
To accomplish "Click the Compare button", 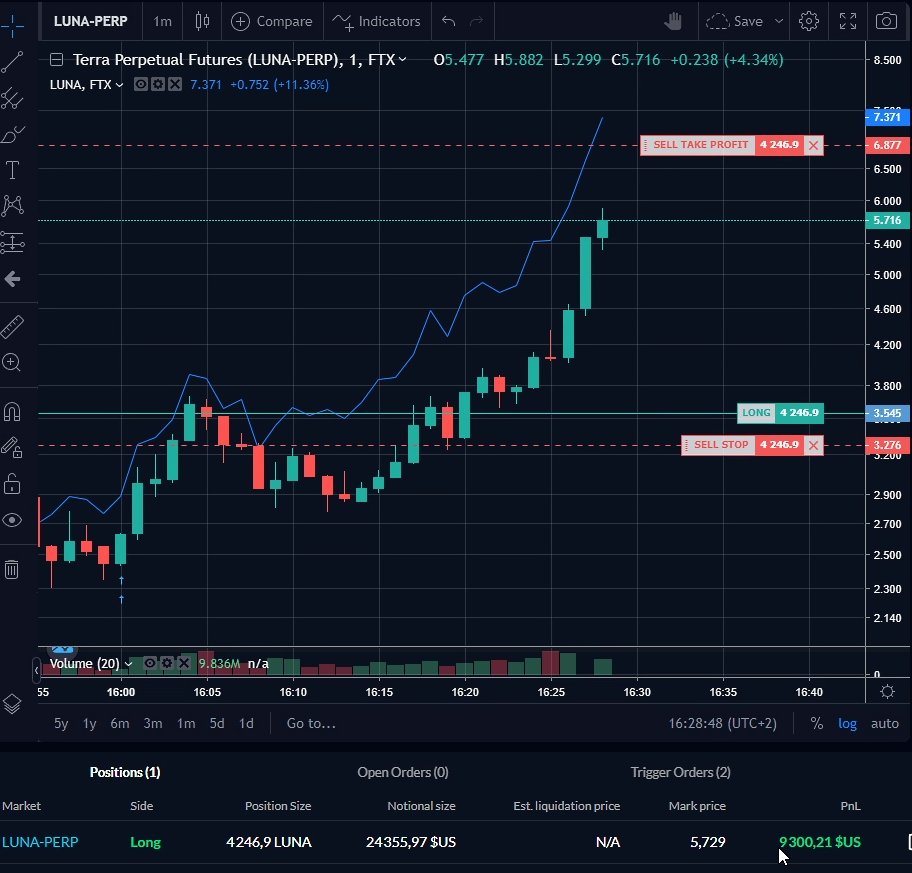I will [x=272, y=22].
